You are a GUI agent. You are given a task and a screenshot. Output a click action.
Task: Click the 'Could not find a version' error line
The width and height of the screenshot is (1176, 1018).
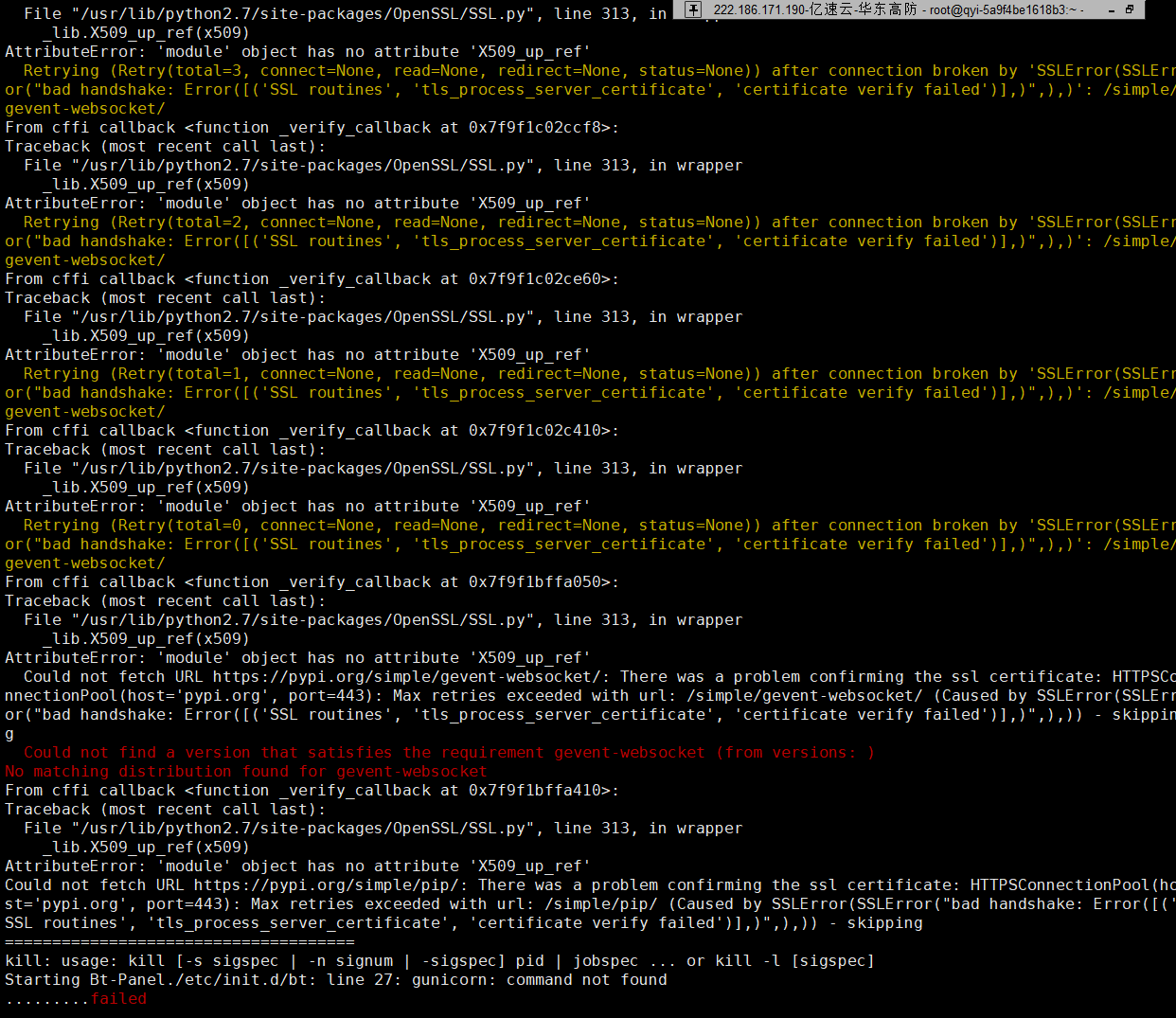click(x=449, y=752)
